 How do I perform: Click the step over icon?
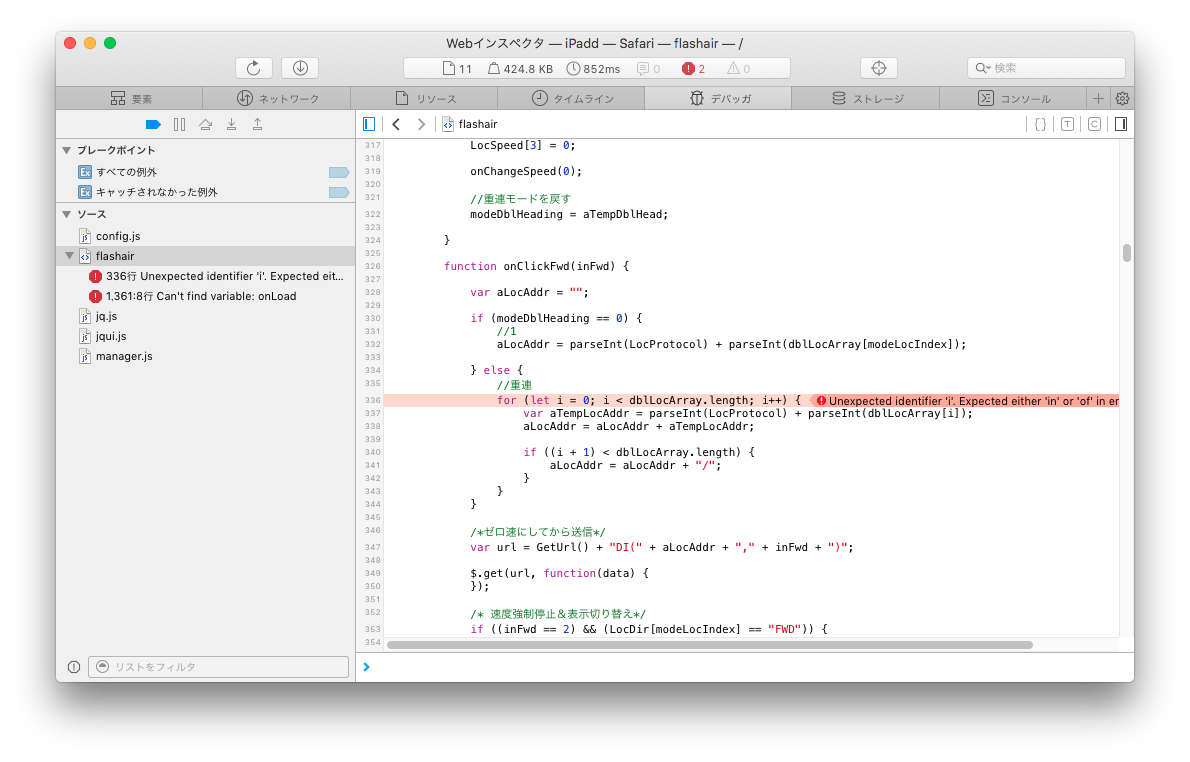pos(206,124)
